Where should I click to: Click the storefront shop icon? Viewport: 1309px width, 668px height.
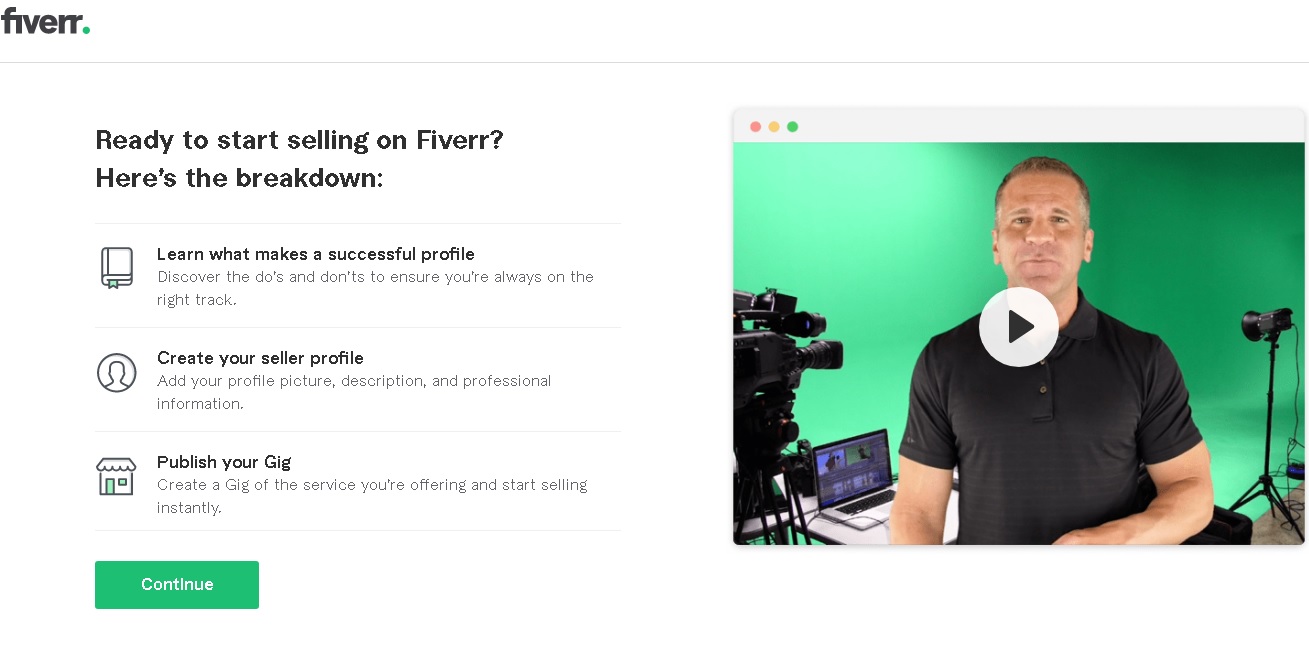116,476
